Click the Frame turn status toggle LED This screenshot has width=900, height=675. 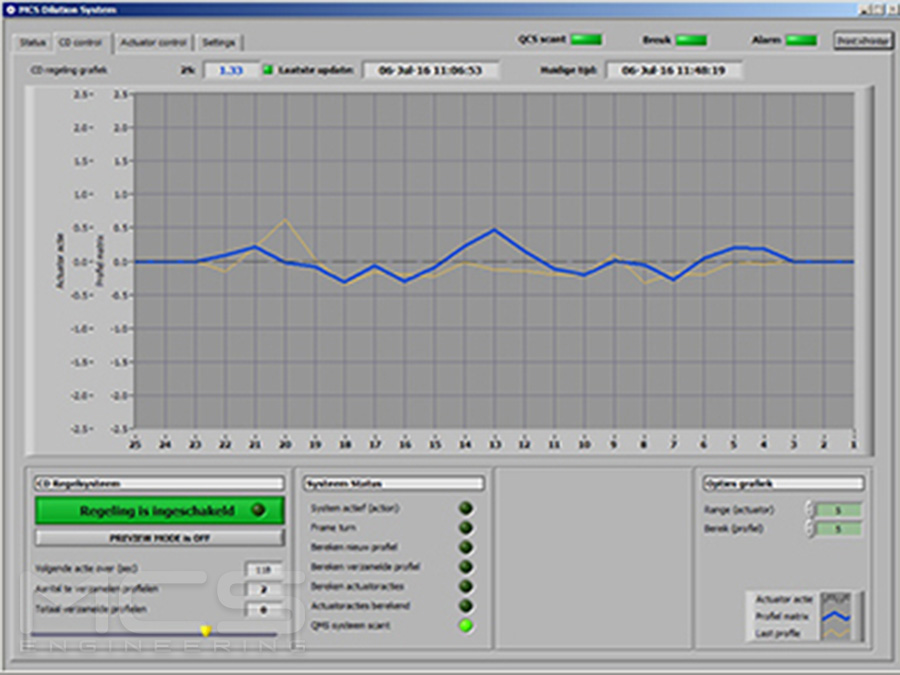[465, 527]
